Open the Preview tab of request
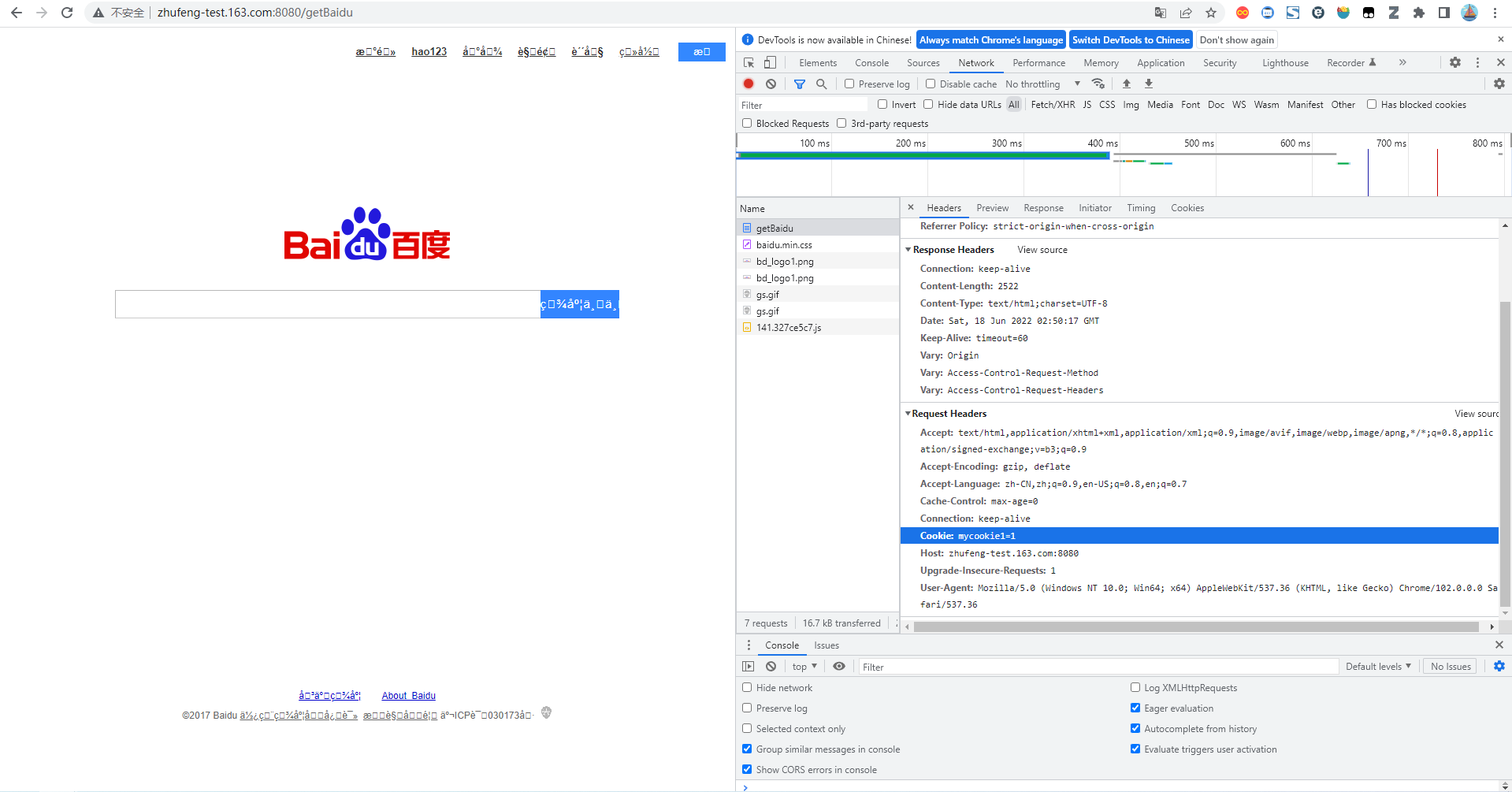The width and height of the screenshot is (1512, 792). coord(992,208)
